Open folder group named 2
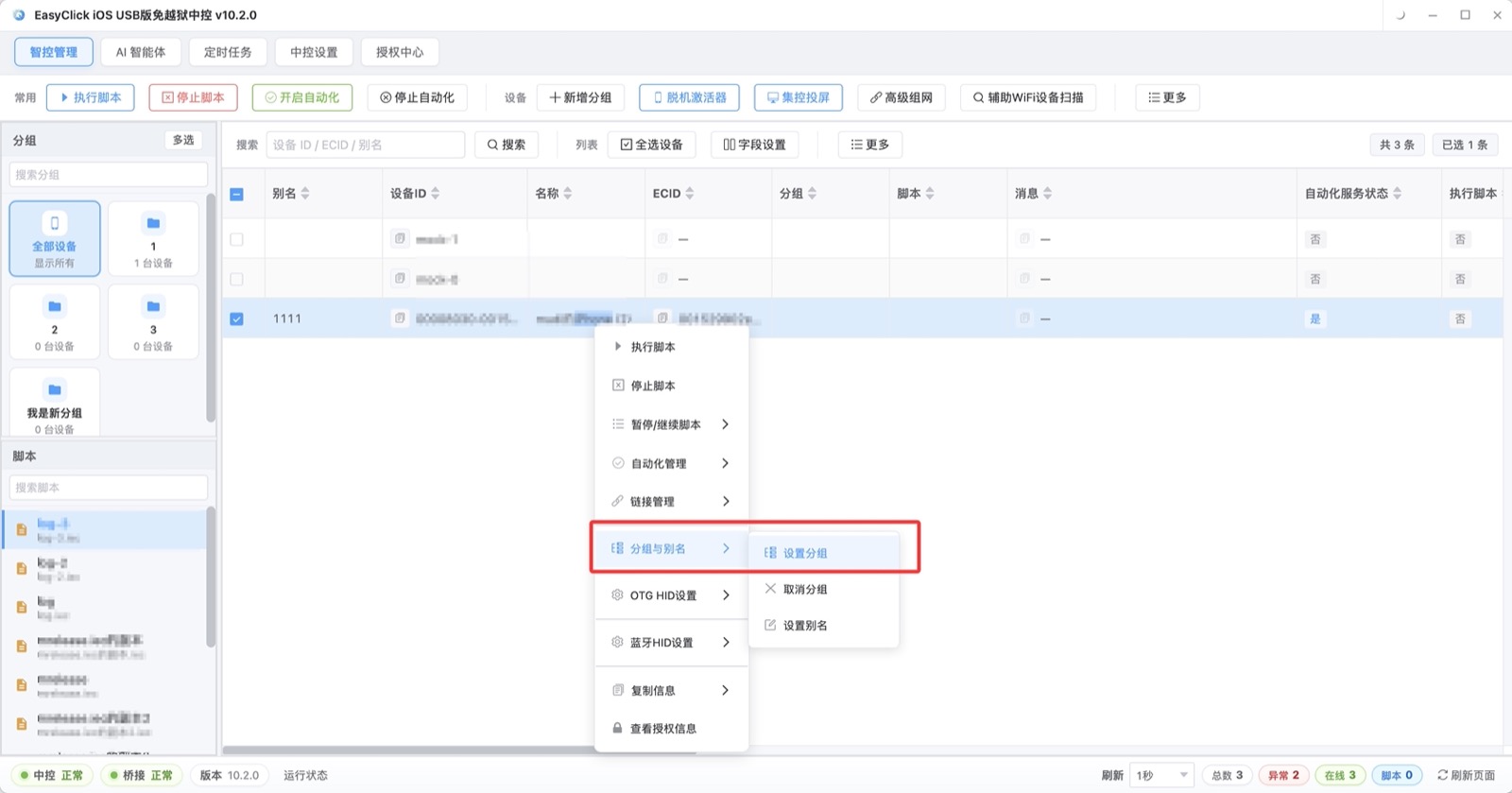Screen dimensions: 1512x793 click(x=55, y=321)
